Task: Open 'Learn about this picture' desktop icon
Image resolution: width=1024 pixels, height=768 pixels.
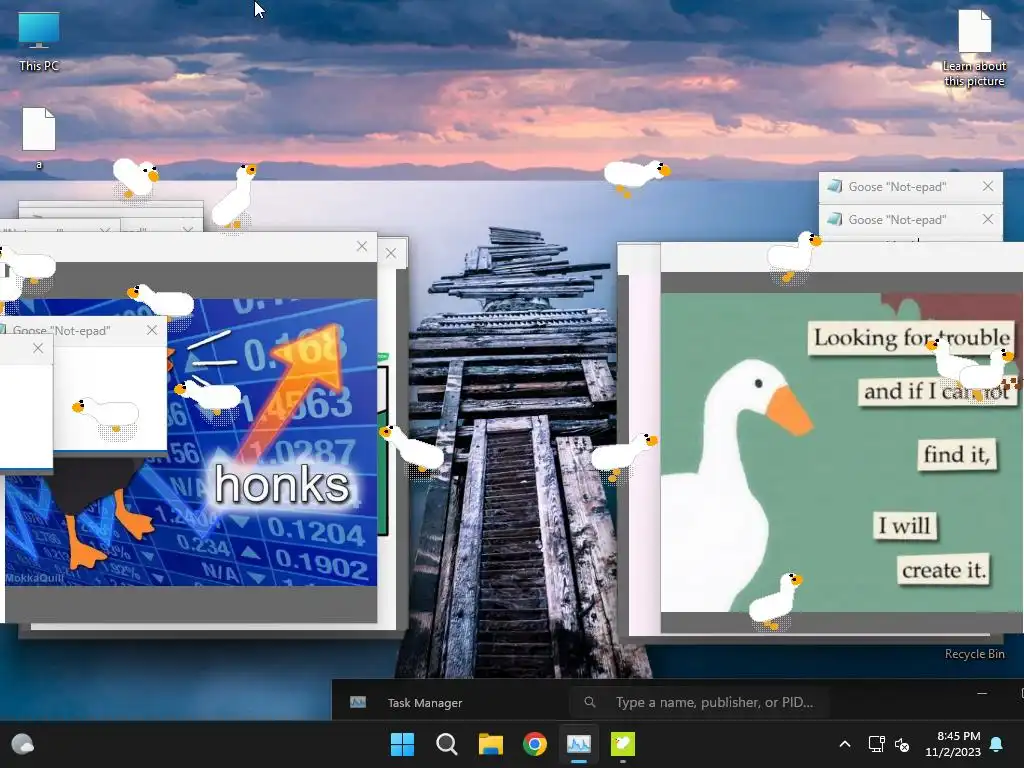Action: (974, 48)
